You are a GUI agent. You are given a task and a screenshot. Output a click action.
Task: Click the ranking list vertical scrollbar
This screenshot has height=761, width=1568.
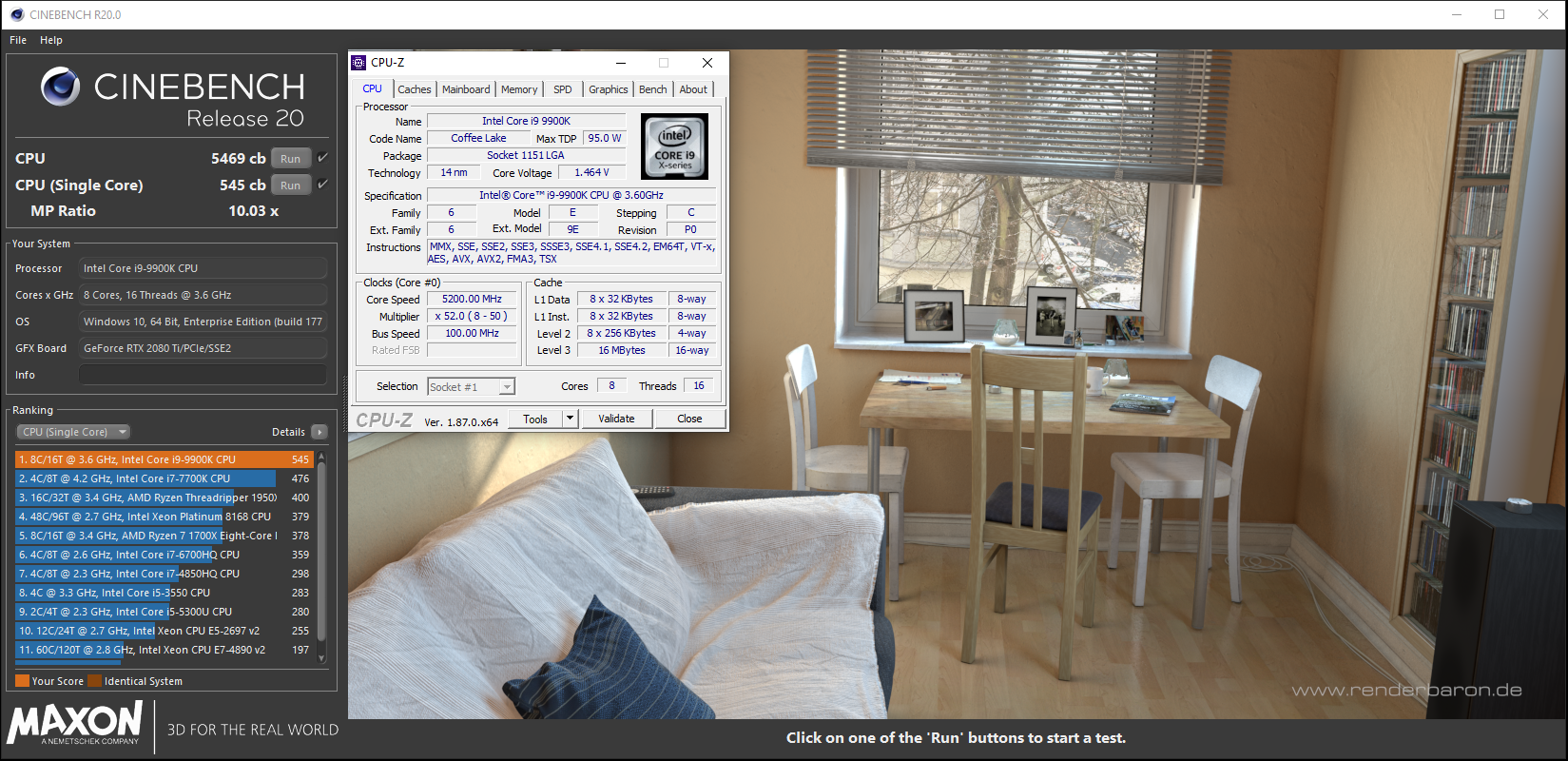321,556
